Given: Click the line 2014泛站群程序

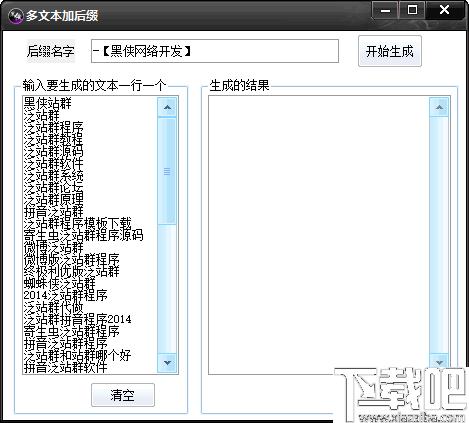Looking at the screenshot, I should (x=66, y=295).
